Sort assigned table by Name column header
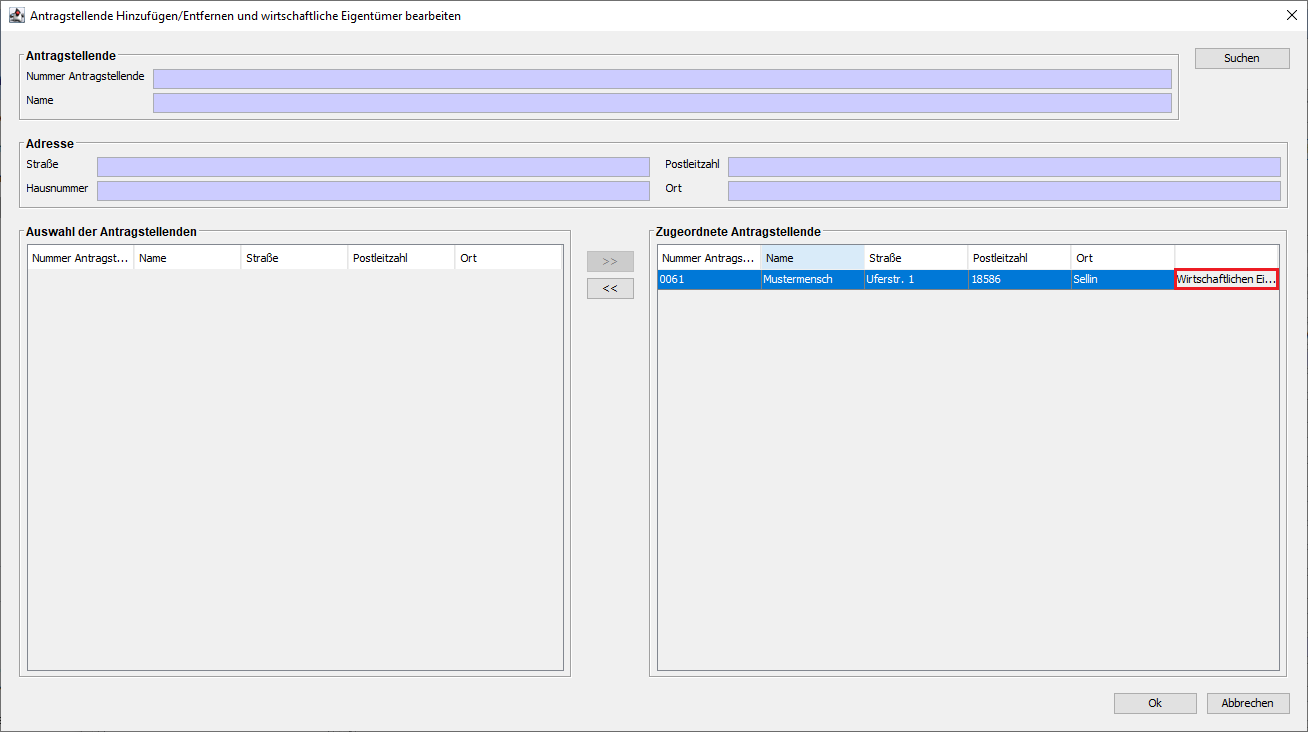The image size is (1308, 732). tap(811, 258)
